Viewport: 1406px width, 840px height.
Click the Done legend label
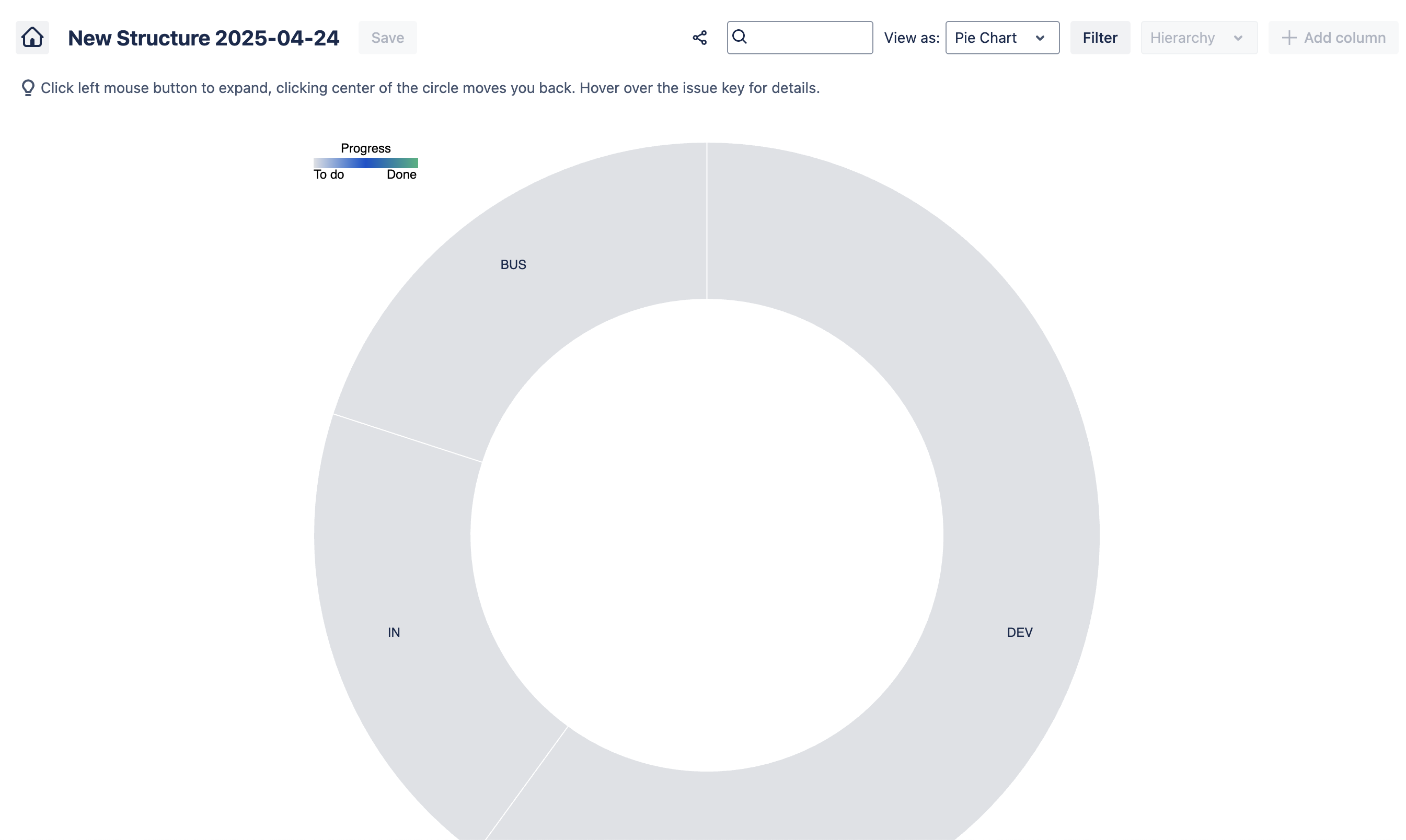coord(401,175)
